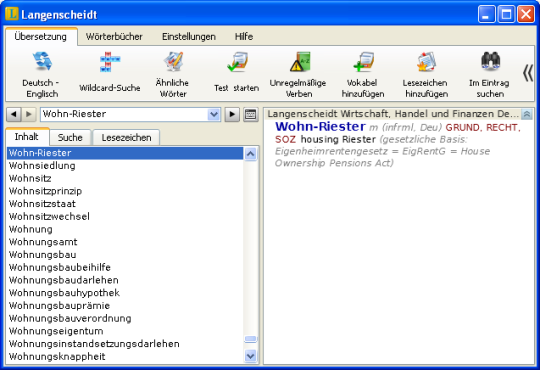Open the on-screen keyboard icon
540x370 pixels.
[250, 114]
